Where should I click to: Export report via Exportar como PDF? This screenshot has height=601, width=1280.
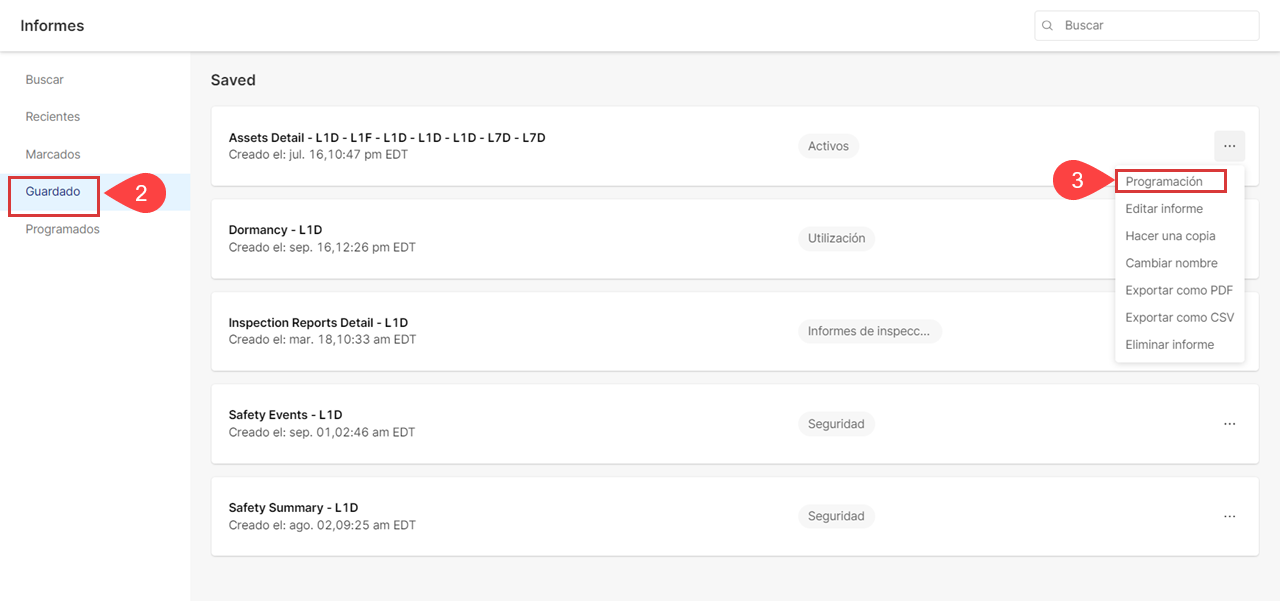1179,290
